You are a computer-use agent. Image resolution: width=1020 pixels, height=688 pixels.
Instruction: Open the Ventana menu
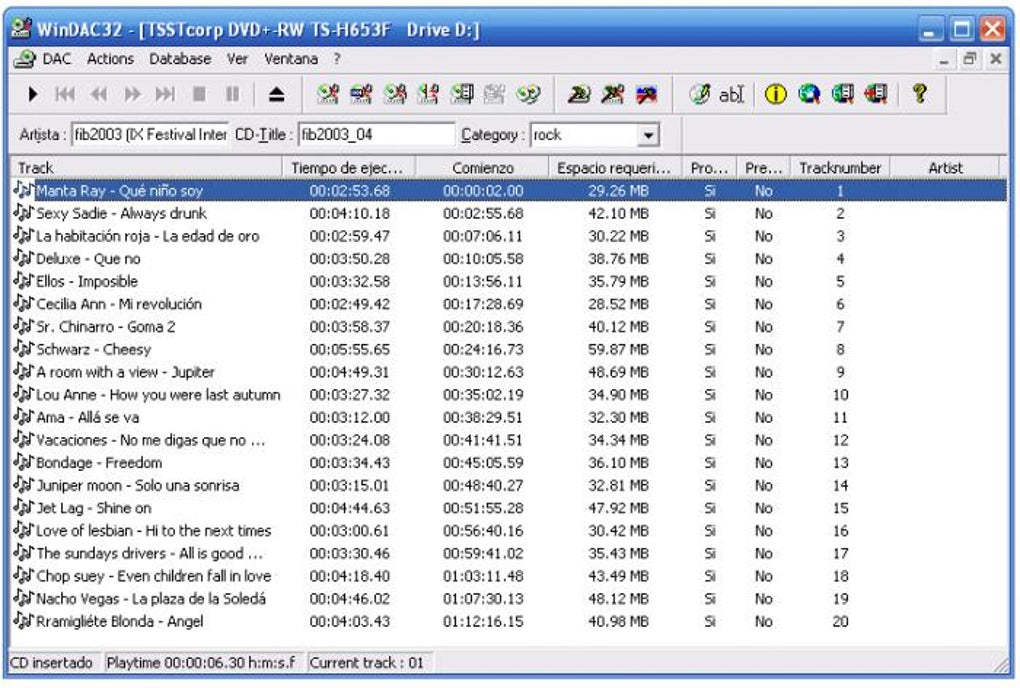point(291,59)
